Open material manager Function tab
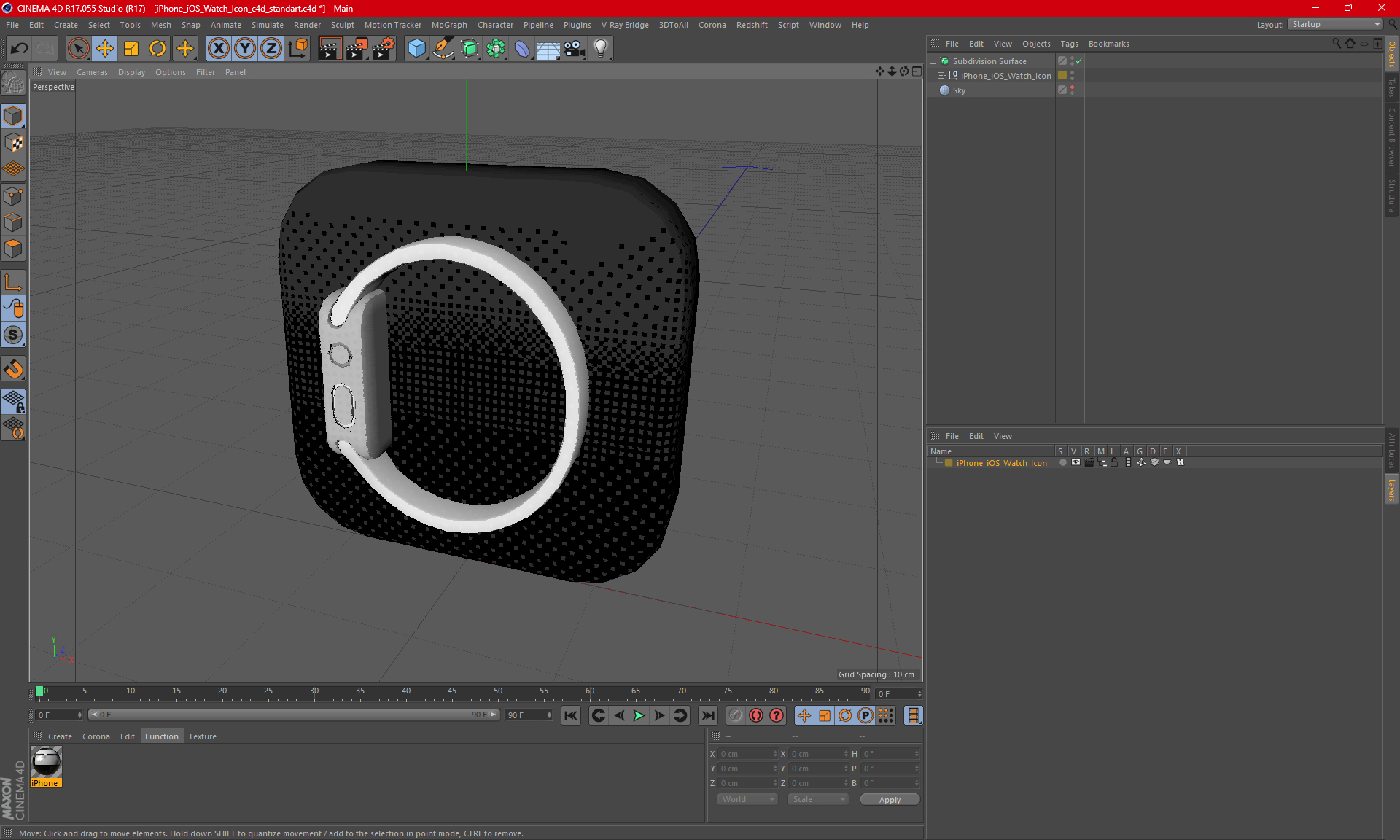This screenshot has width=1400, height=840. 161,736
